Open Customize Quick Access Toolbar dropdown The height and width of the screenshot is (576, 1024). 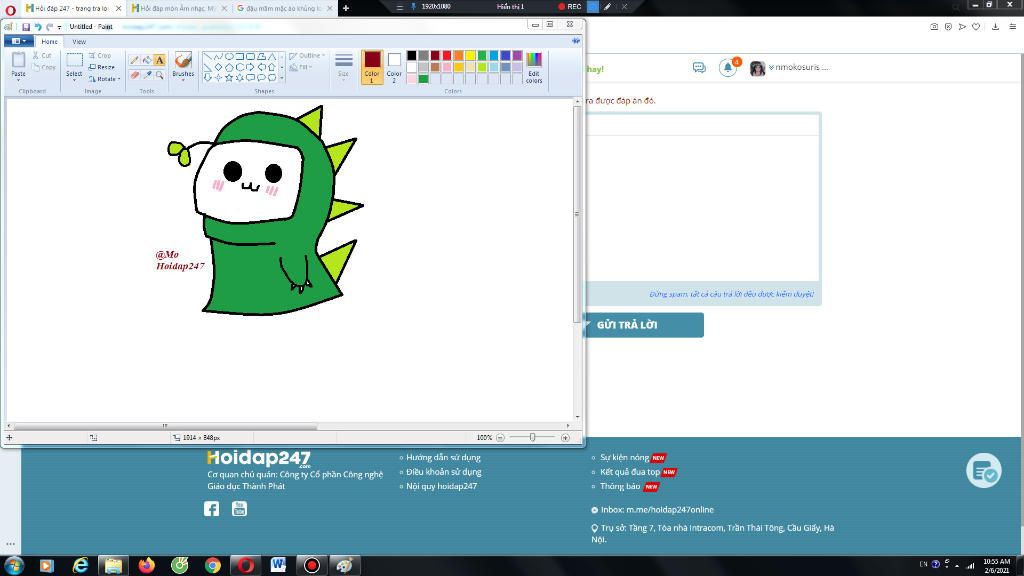(x=59, y=27)
